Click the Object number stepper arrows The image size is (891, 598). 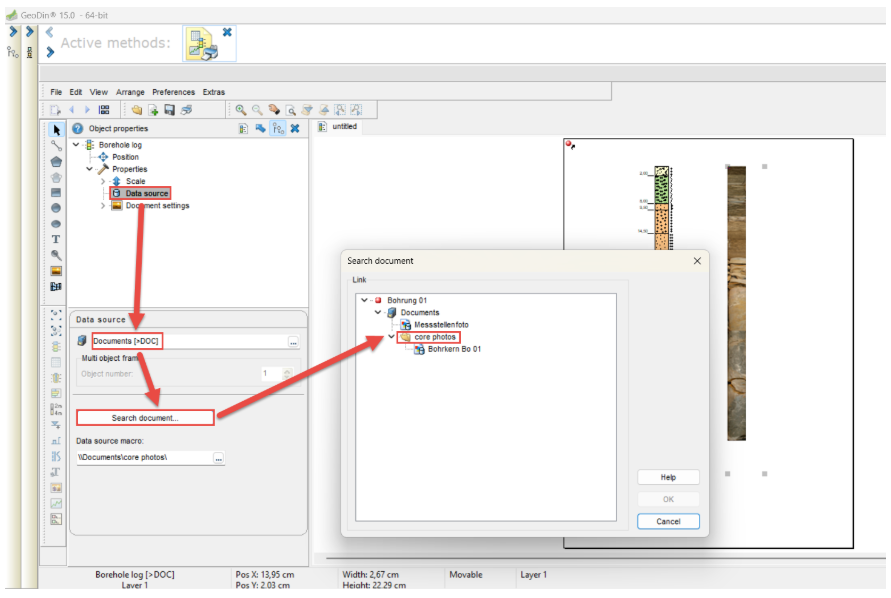(x=288, y=373)
